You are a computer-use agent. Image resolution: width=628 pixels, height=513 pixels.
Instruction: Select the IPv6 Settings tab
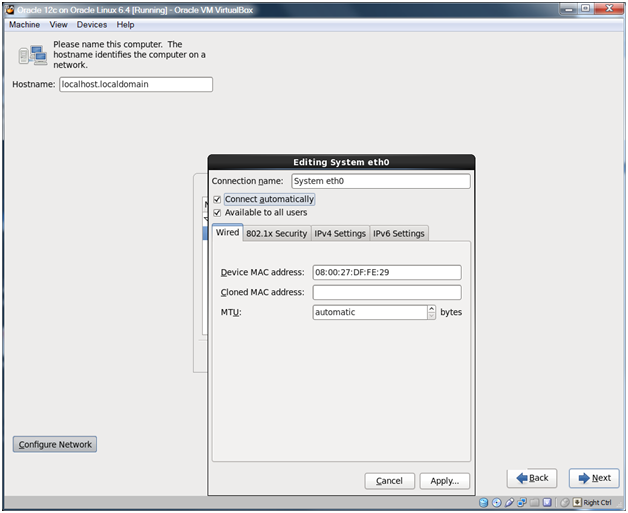[399, 233]
